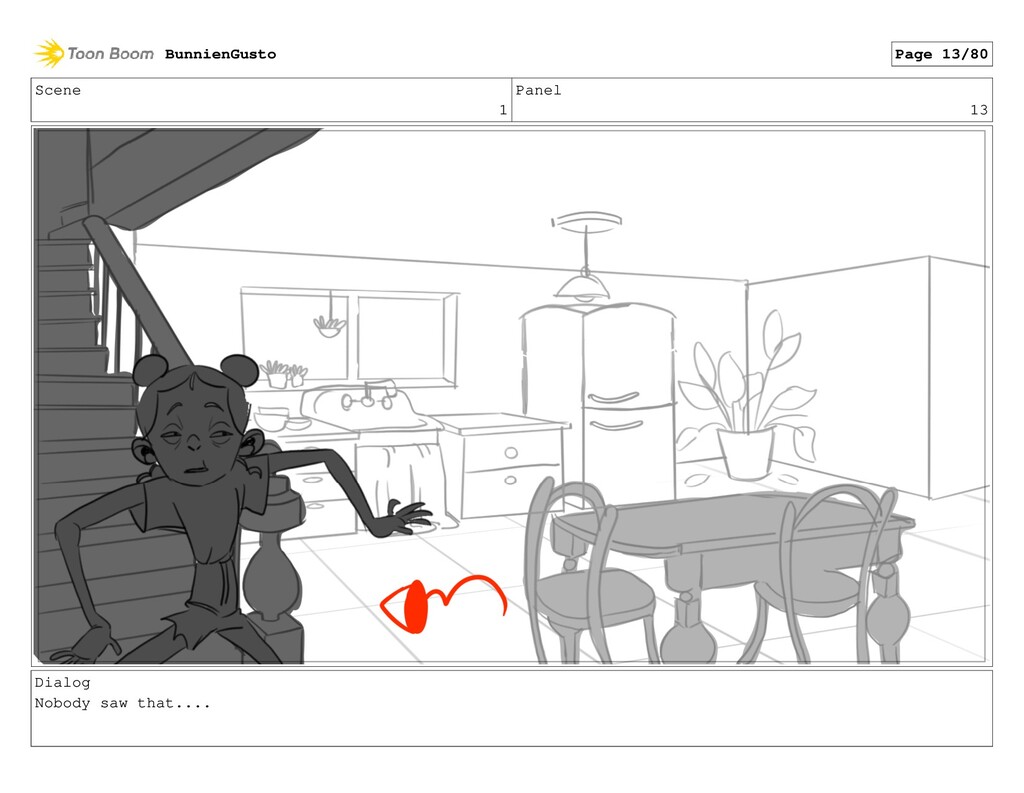This screenshot has width=1024, height=793.
Task: Click the dialog text Nobody saw that....
Action: (x=123, y=704)
